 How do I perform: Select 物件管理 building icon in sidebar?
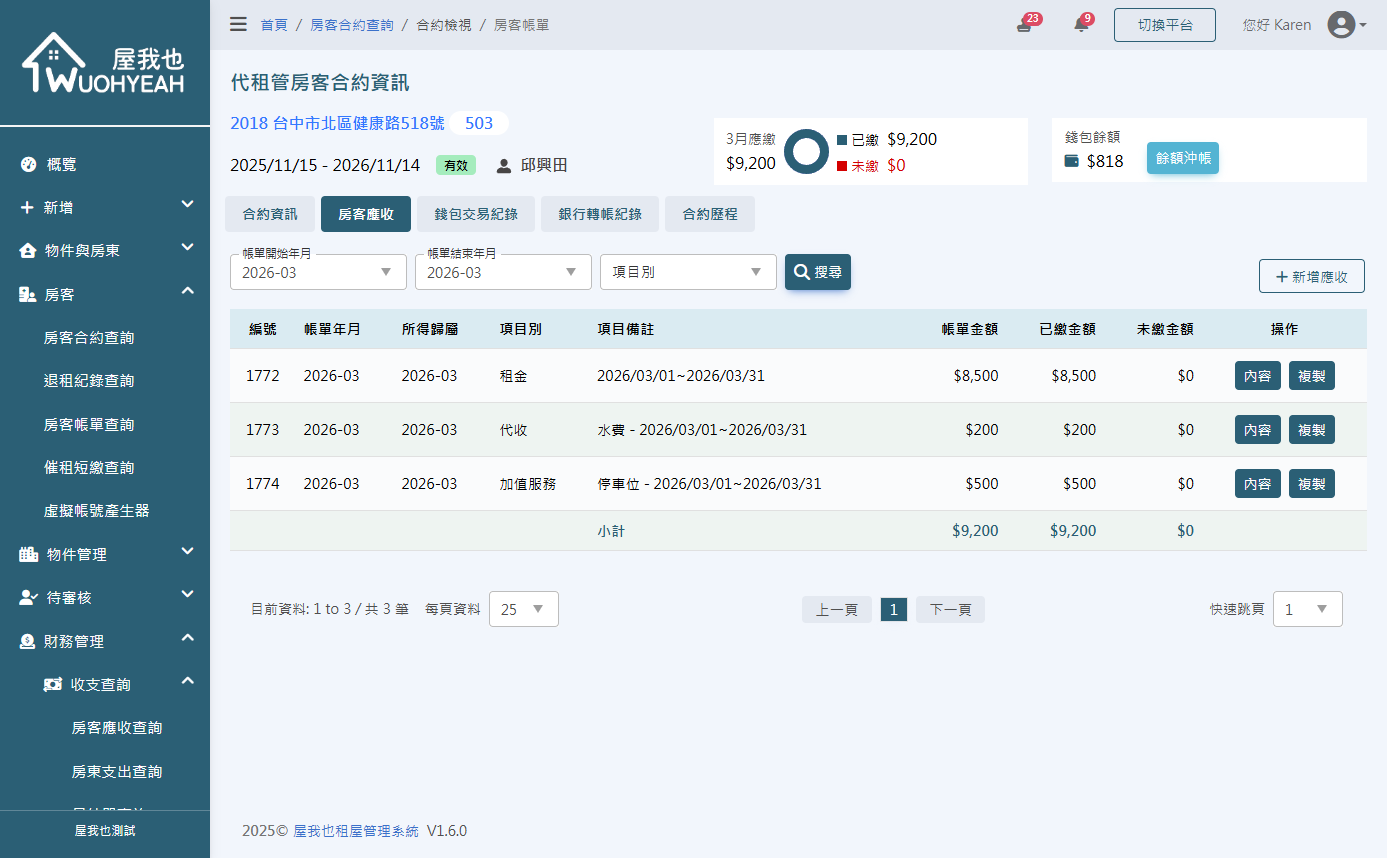coord(29,554)
